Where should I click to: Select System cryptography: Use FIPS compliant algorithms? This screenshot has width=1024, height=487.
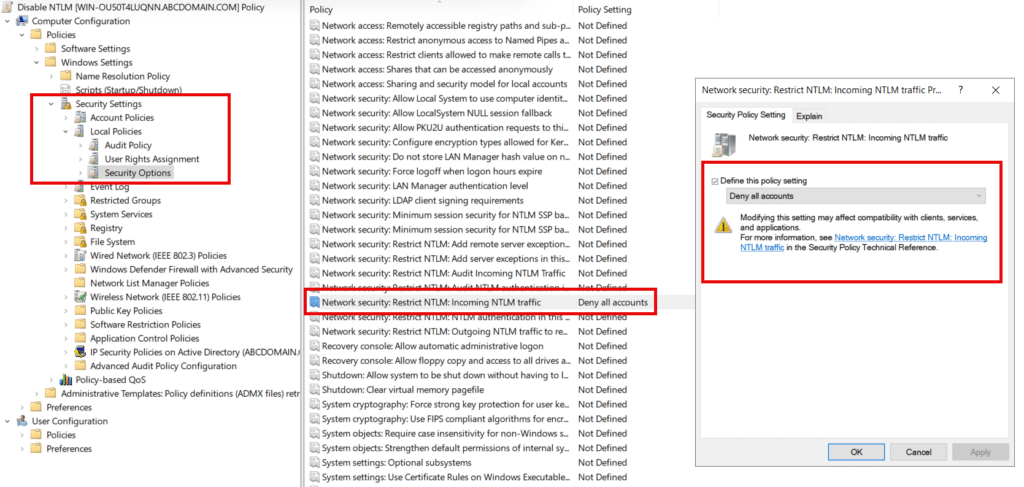[447, 419]
